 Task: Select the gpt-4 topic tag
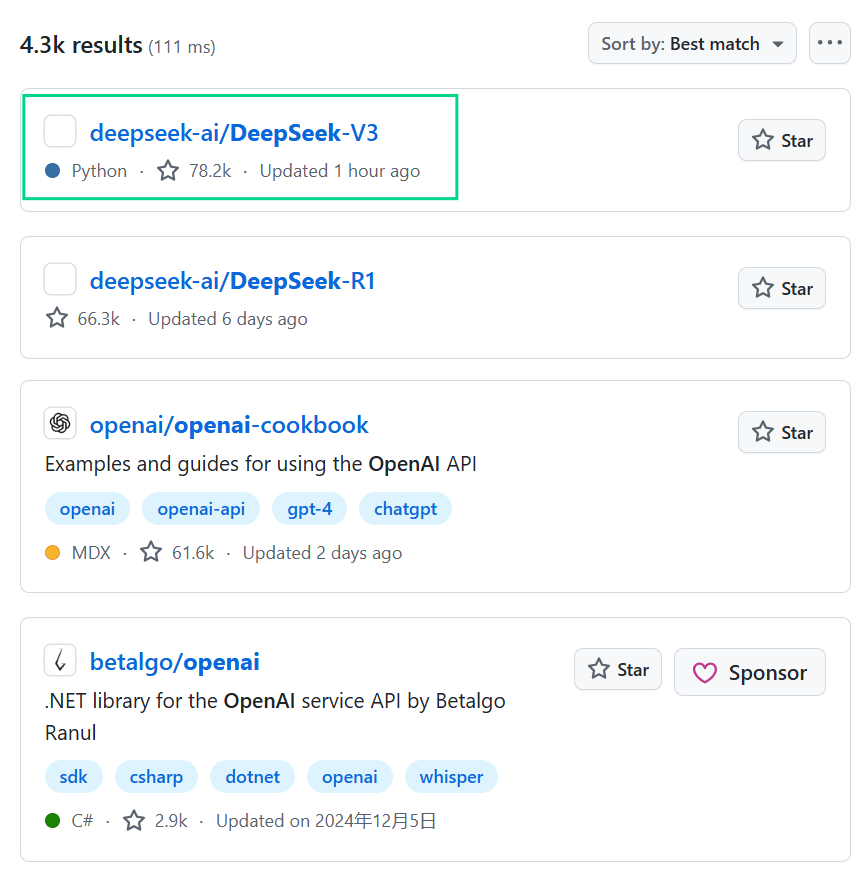pos(309,509)
